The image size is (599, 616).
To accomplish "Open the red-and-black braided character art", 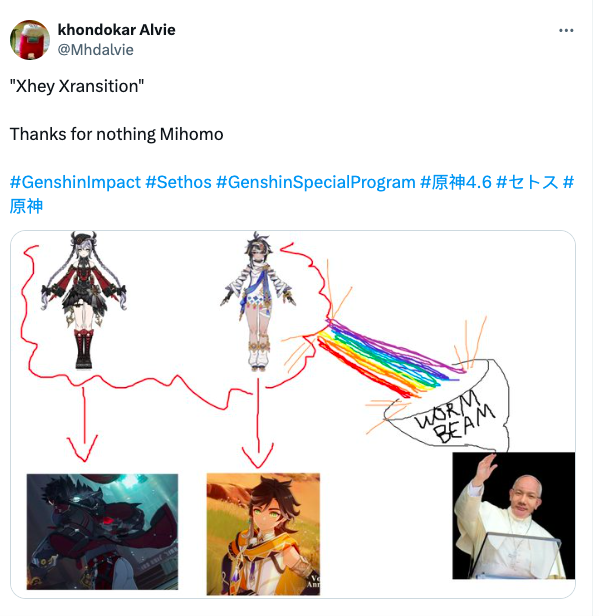I will click(x=84, y=301).
